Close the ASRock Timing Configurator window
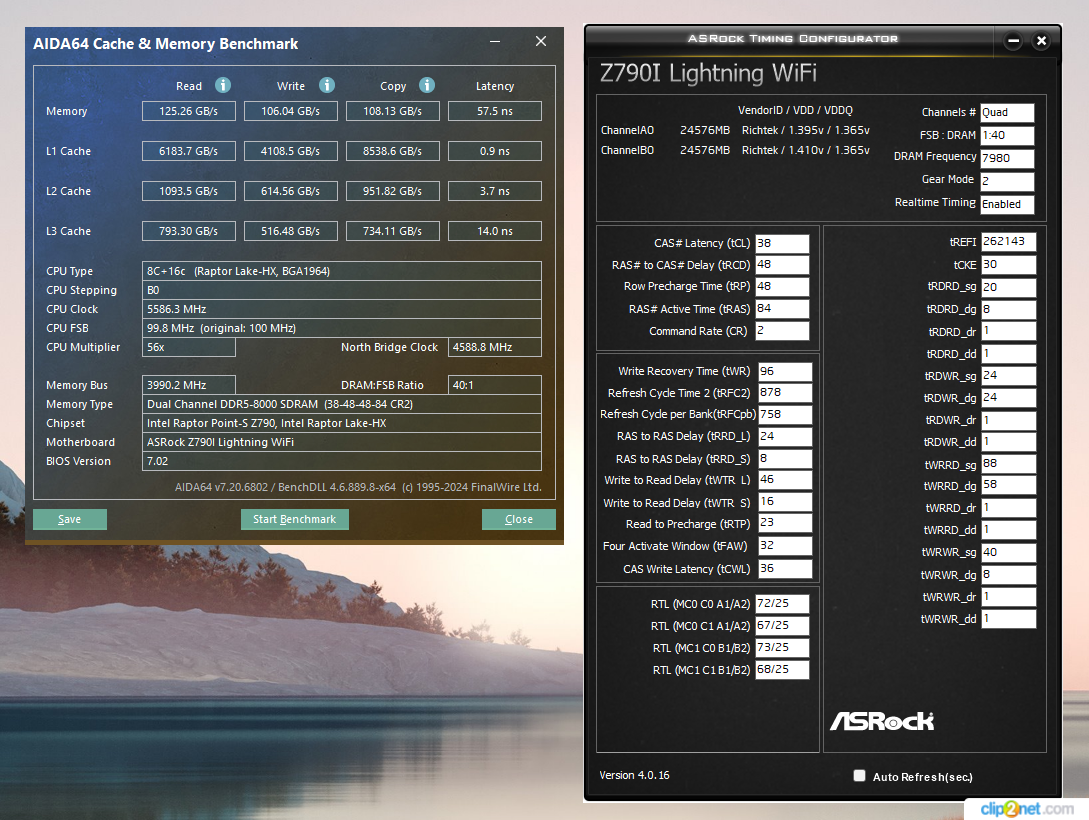This screenshot has width=1089, height=820. [1041, 41]
